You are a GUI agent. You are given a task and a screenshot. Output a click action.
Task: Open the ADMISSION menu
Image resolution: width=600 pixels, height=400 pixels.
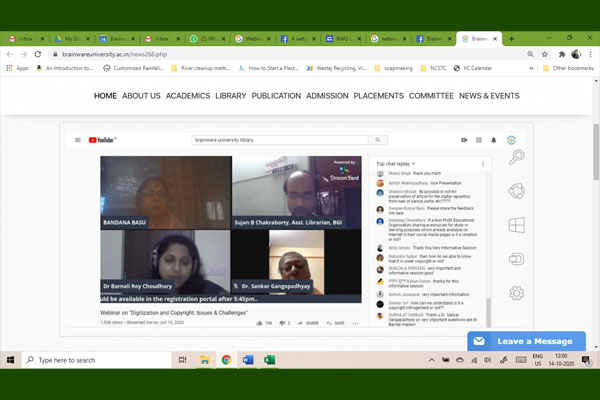click(x=327, y=96)
